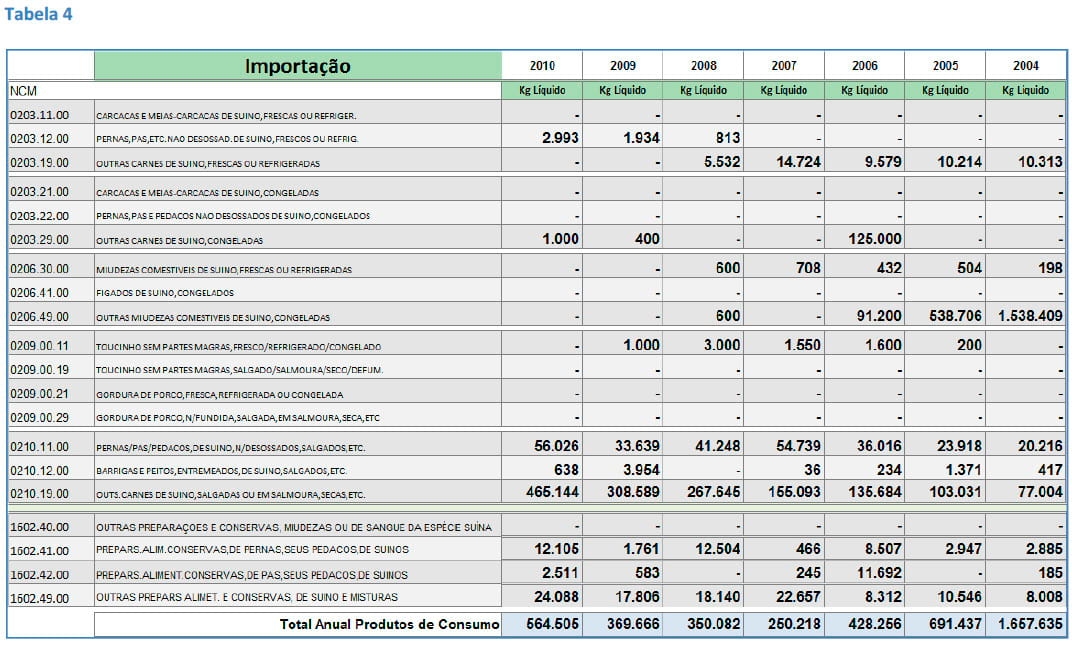Click the 2010 year column header
The width and height of the screenshot is (1072, 645).
pos(542,66)
